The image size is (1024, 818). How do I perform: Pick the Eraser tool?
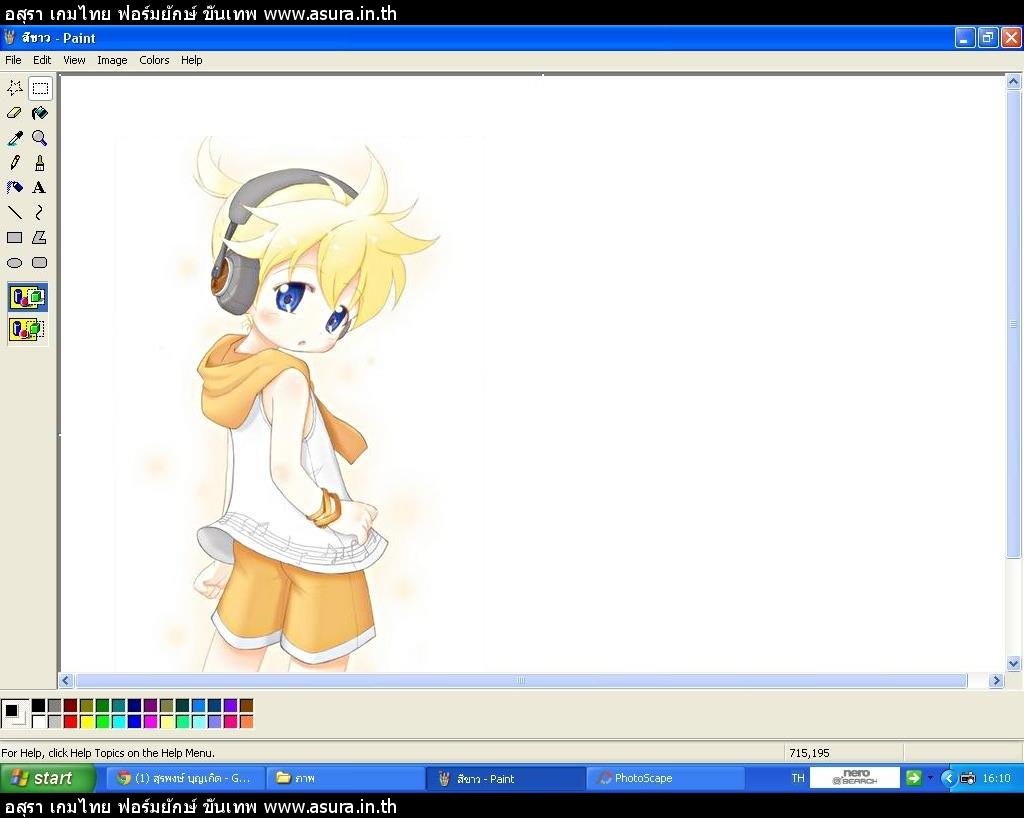pos(14,113)
